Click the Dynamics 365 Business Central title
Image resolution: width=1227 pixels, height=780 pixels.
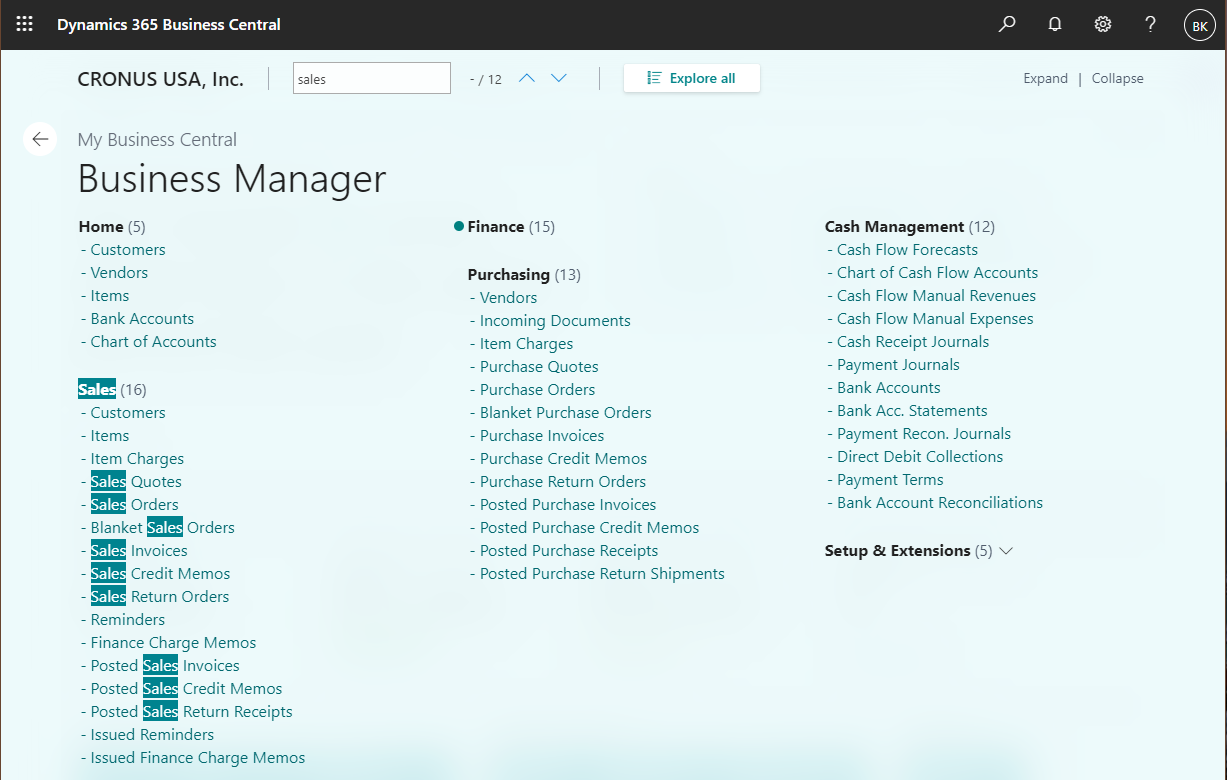coord(169,25)
